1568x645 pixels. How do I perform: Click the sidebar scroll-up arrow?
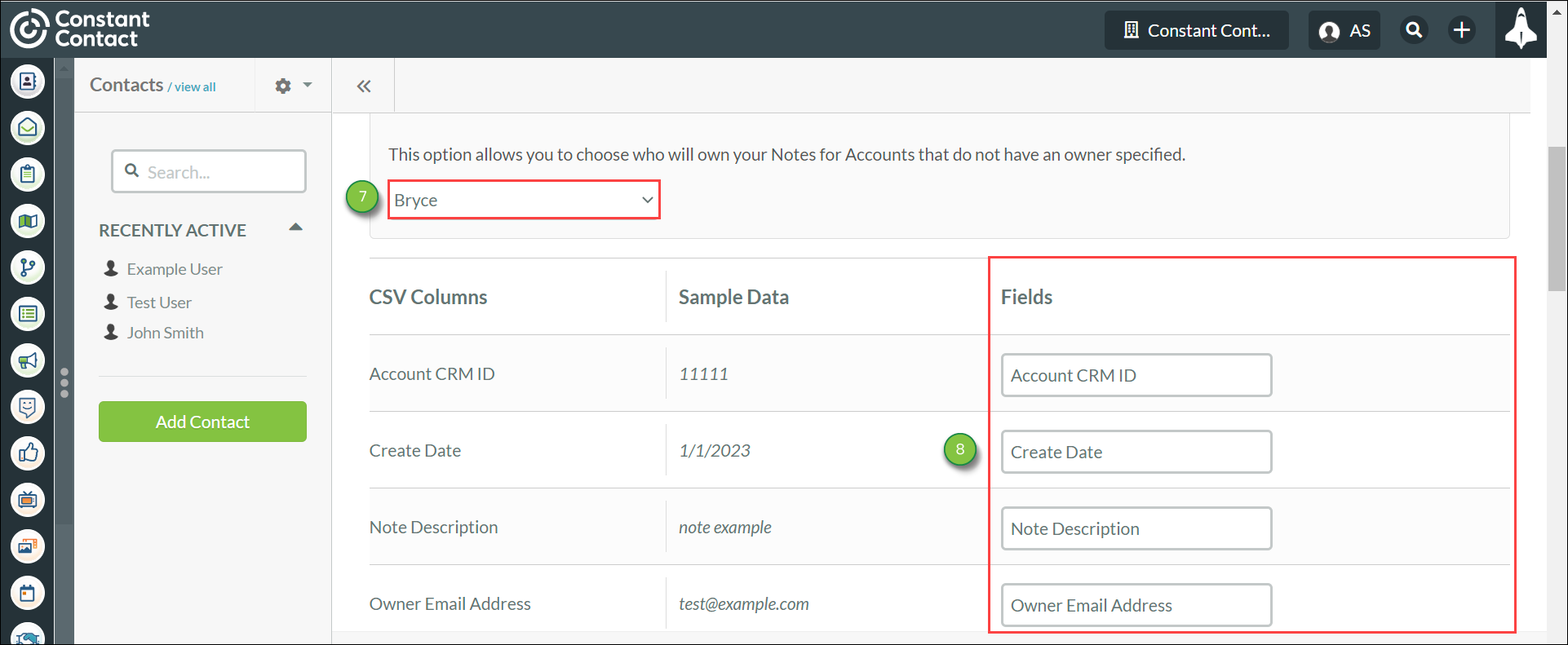pyautogui.click(x=64, y=68)
